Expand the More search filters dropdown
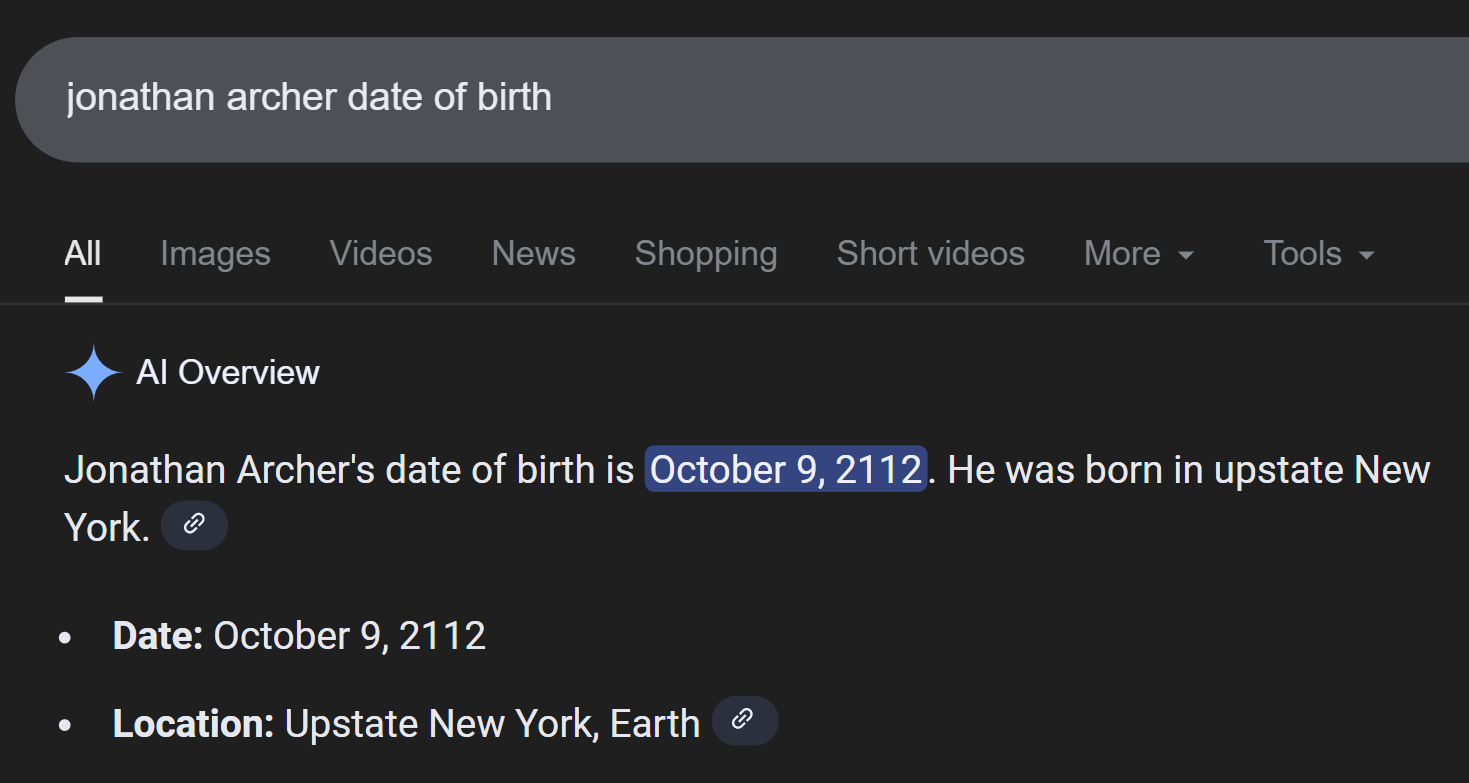This screenshot has width=1469, height=783. [1139, 254]
